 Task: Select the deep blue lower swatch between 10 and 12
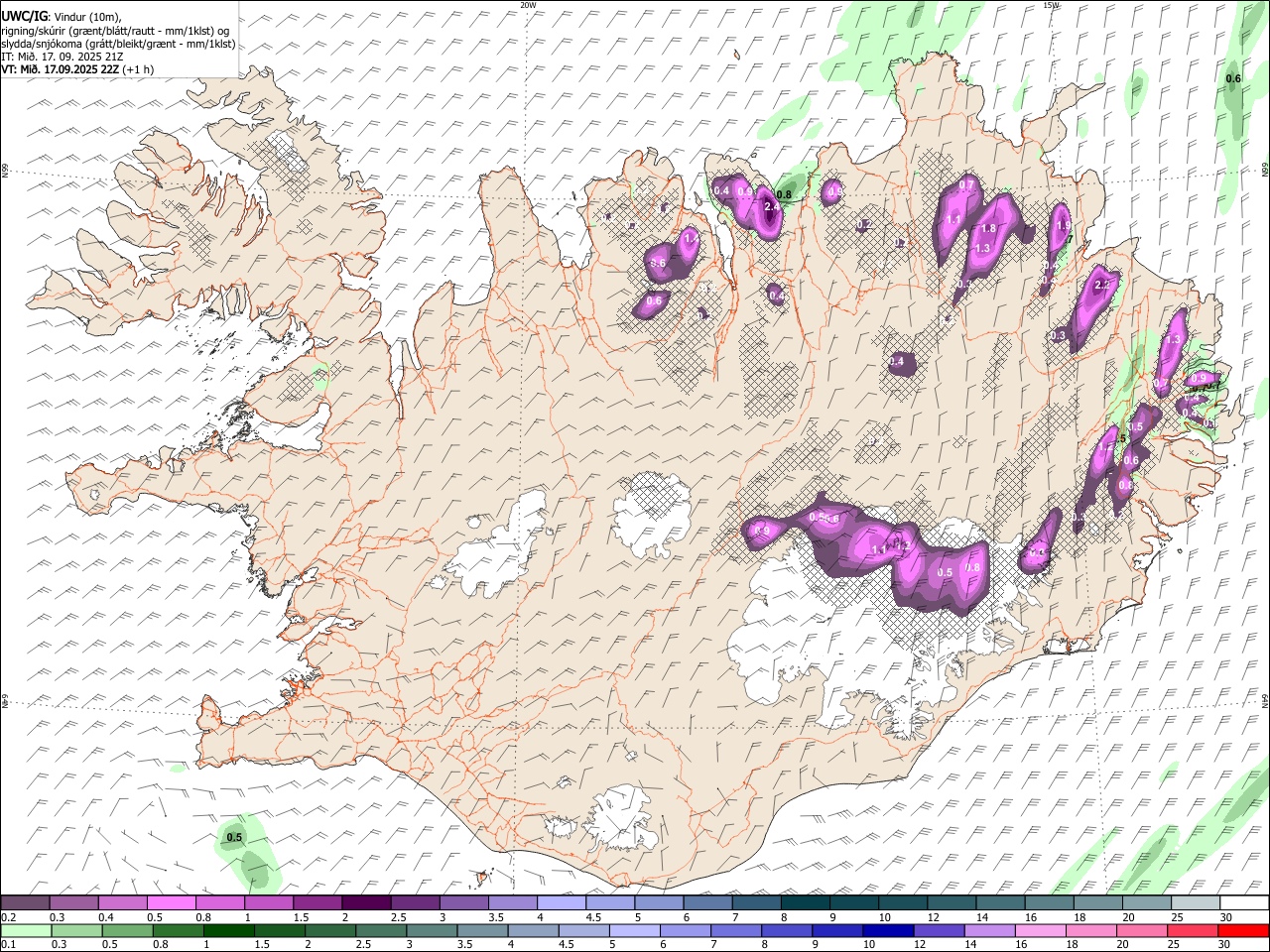[888, 930]
